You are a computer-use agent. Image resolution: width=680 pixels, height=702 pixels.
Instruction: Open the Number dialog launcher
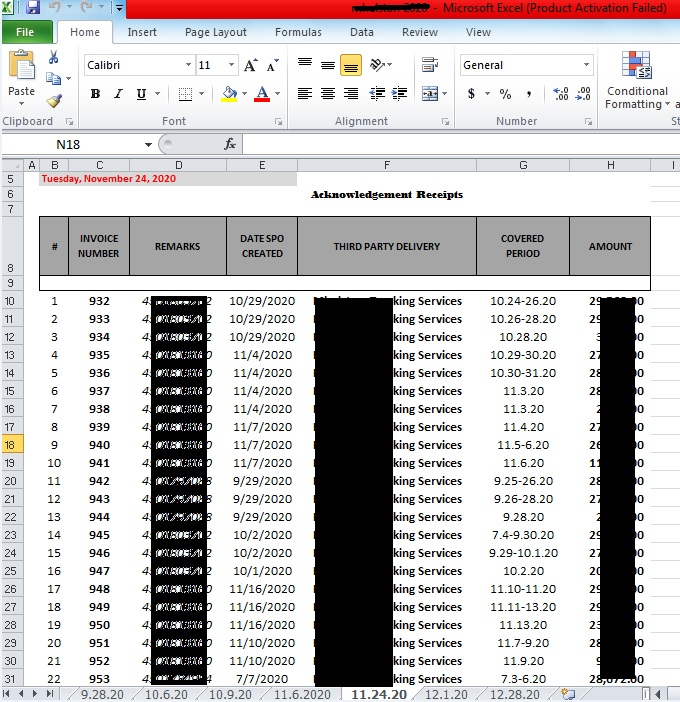click(x=588, y=121)
